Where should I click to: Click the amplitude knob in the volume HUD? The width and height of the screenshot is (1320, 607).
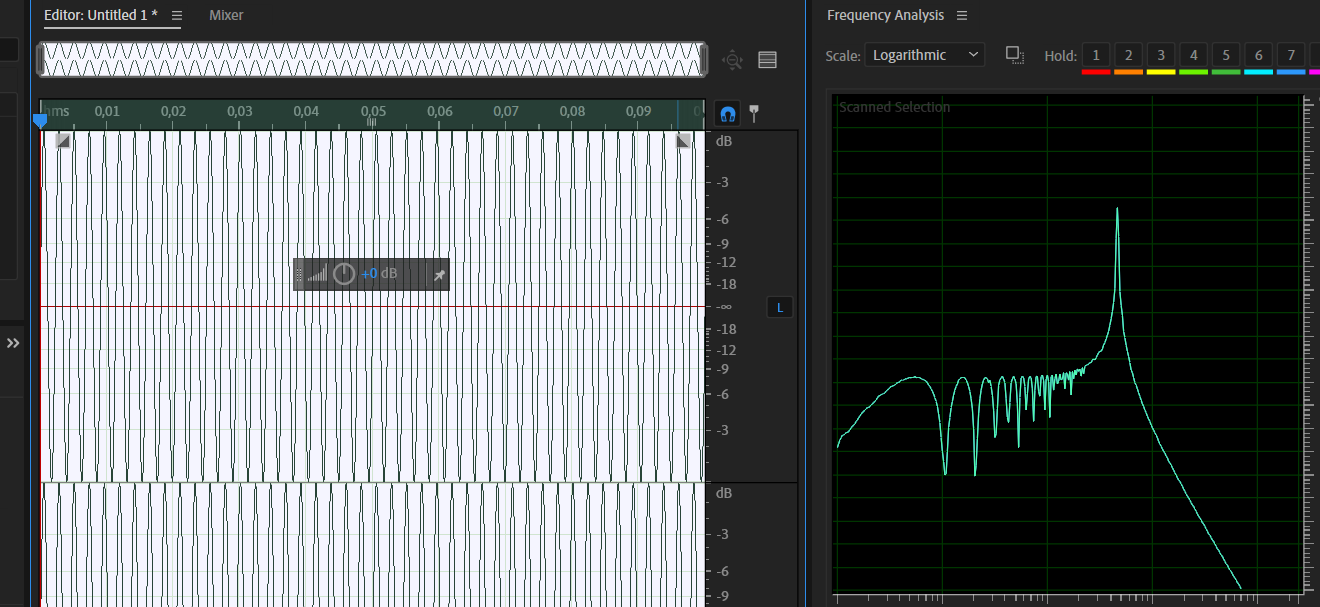coord(344,274)
